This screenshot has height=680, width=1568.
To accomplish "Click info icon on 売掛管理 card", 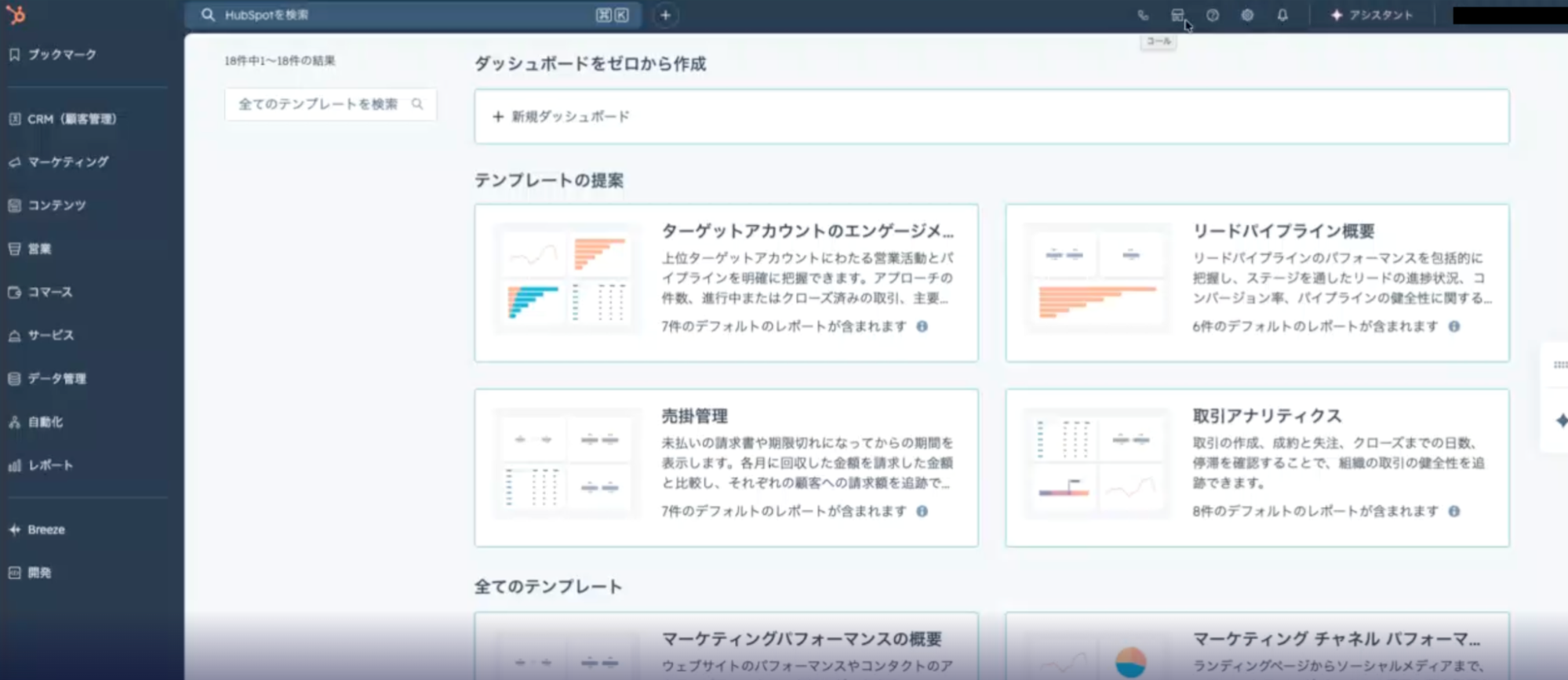I will (x=922, y=511).
